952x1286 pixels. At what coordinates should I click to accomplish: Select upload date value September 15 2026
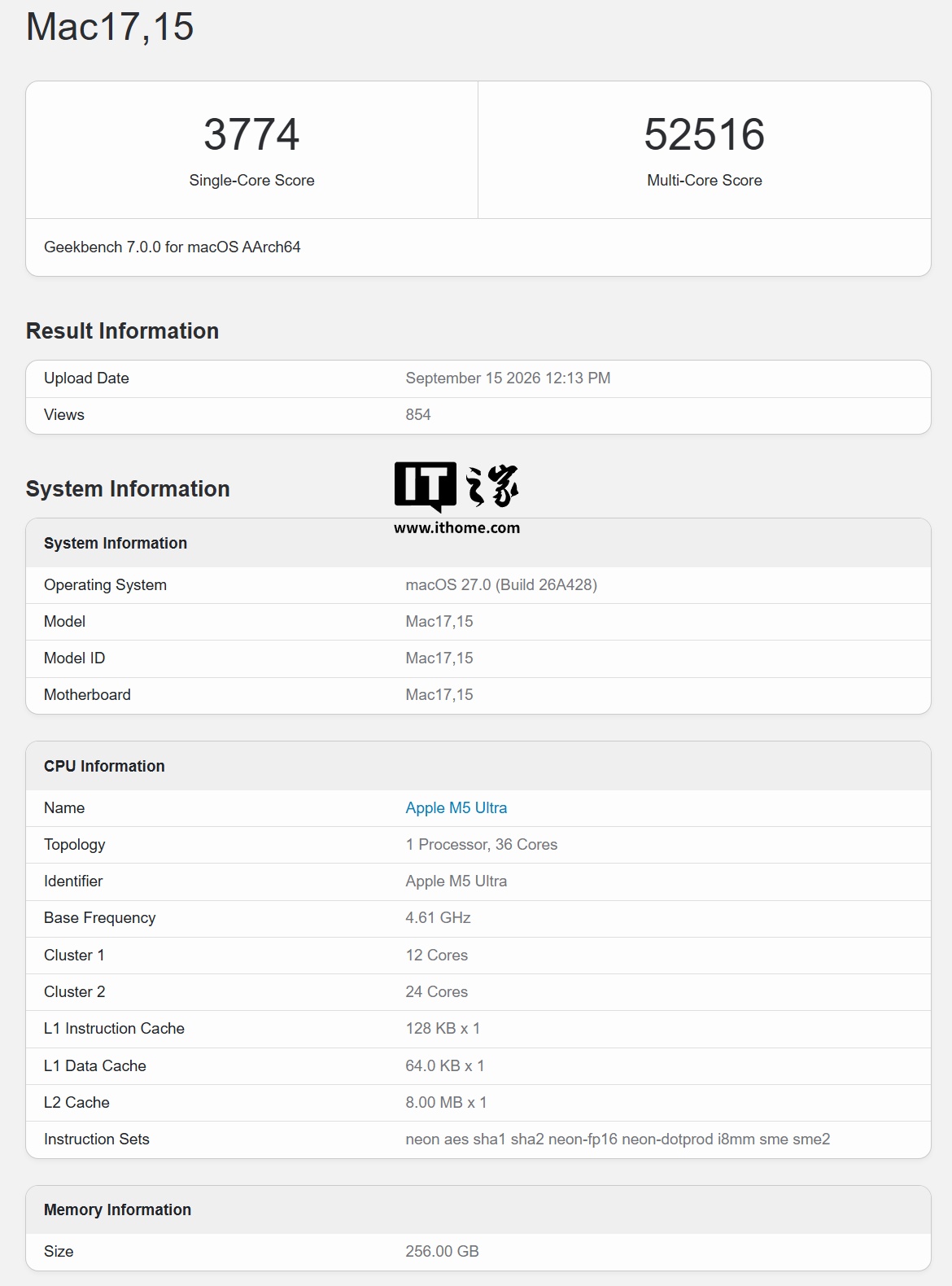[x=508, y=378]
